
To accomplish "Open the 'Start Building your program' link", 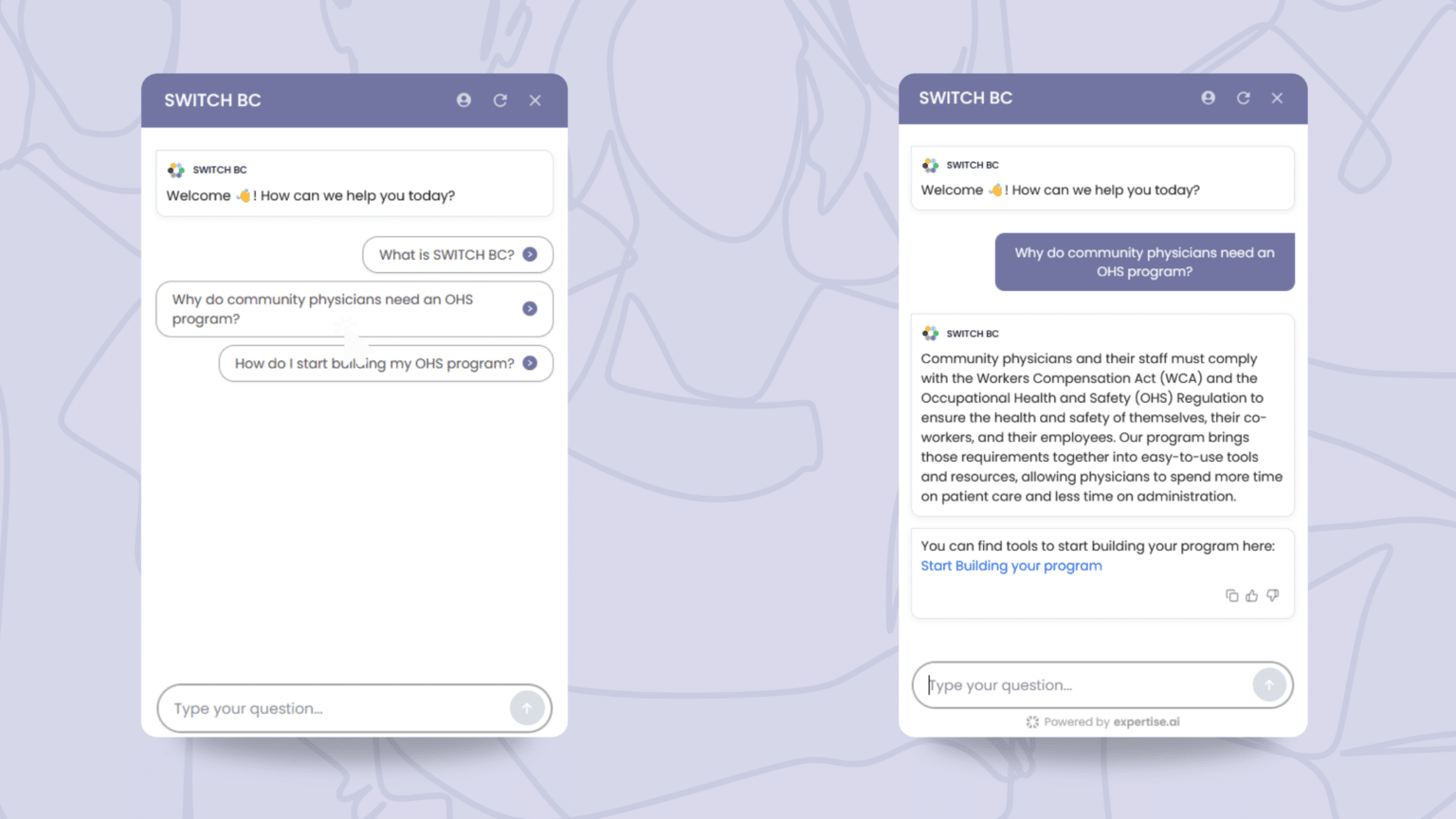I will click(1011, 566).
